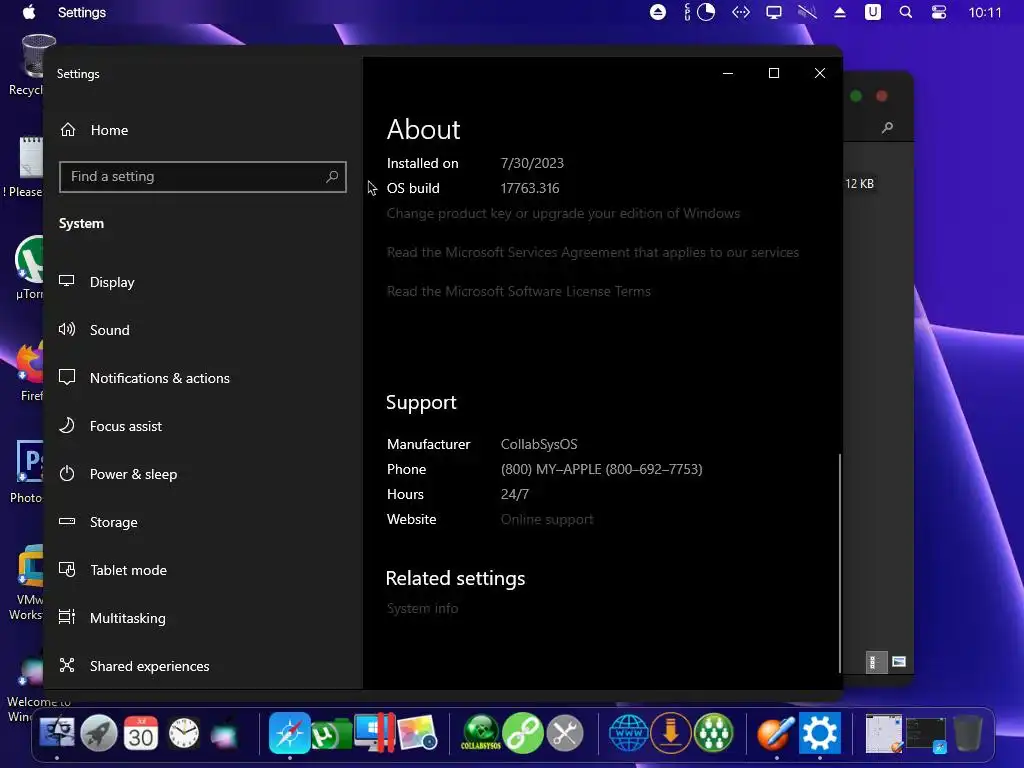Image resolution: width=1024 pixels, height=768 pixels.
Task: Click the 10:11 clock in menu bar
Action: (x=984, y=12)
